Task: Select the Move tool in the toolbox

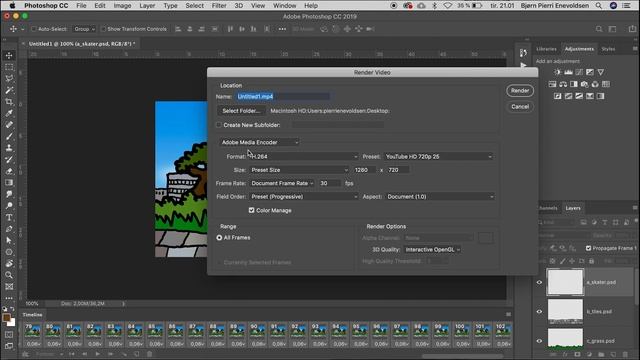Action: pos(9,56)
